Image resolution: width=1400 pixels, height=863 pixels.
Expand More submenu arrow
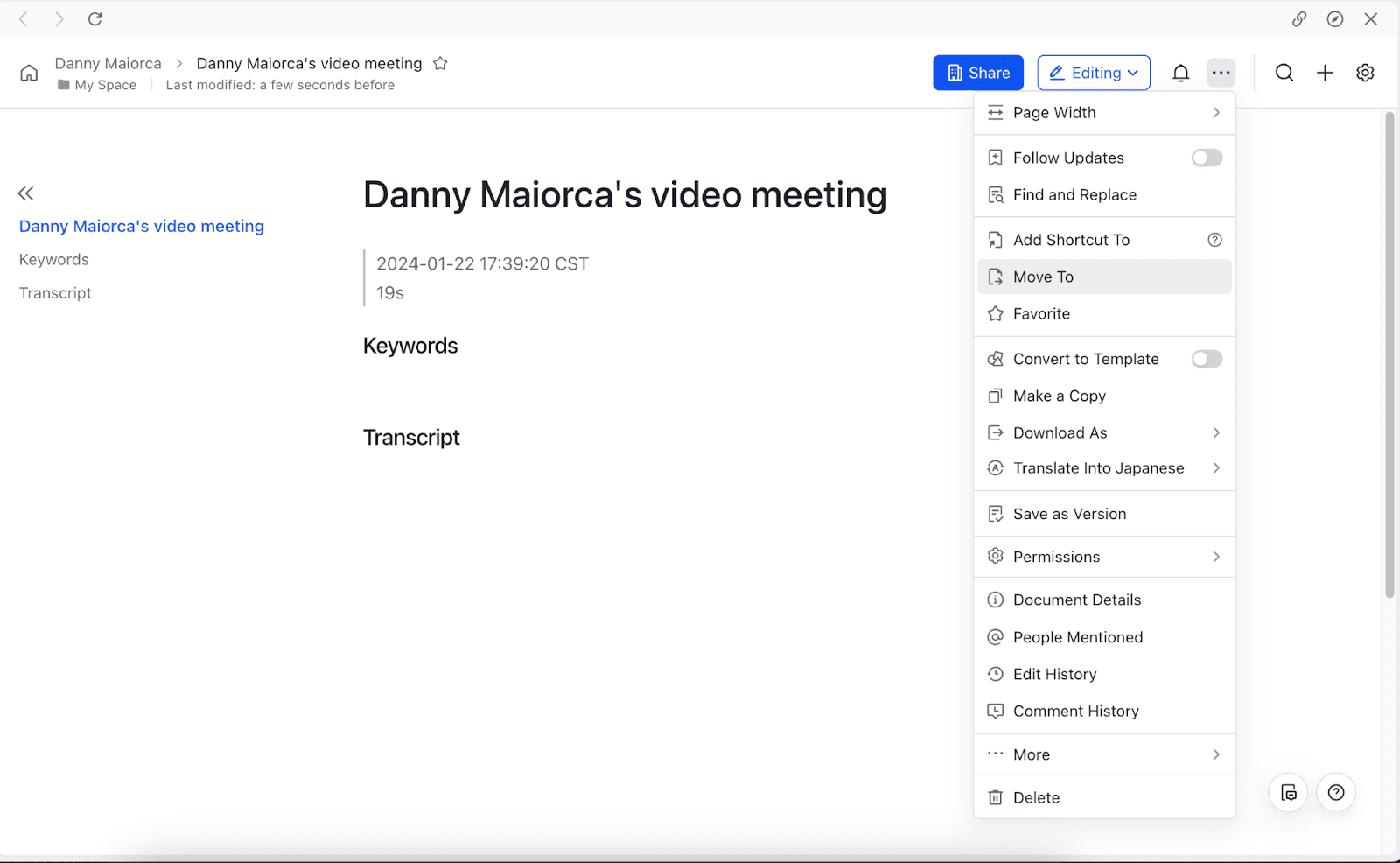(x=1216, y=754)
